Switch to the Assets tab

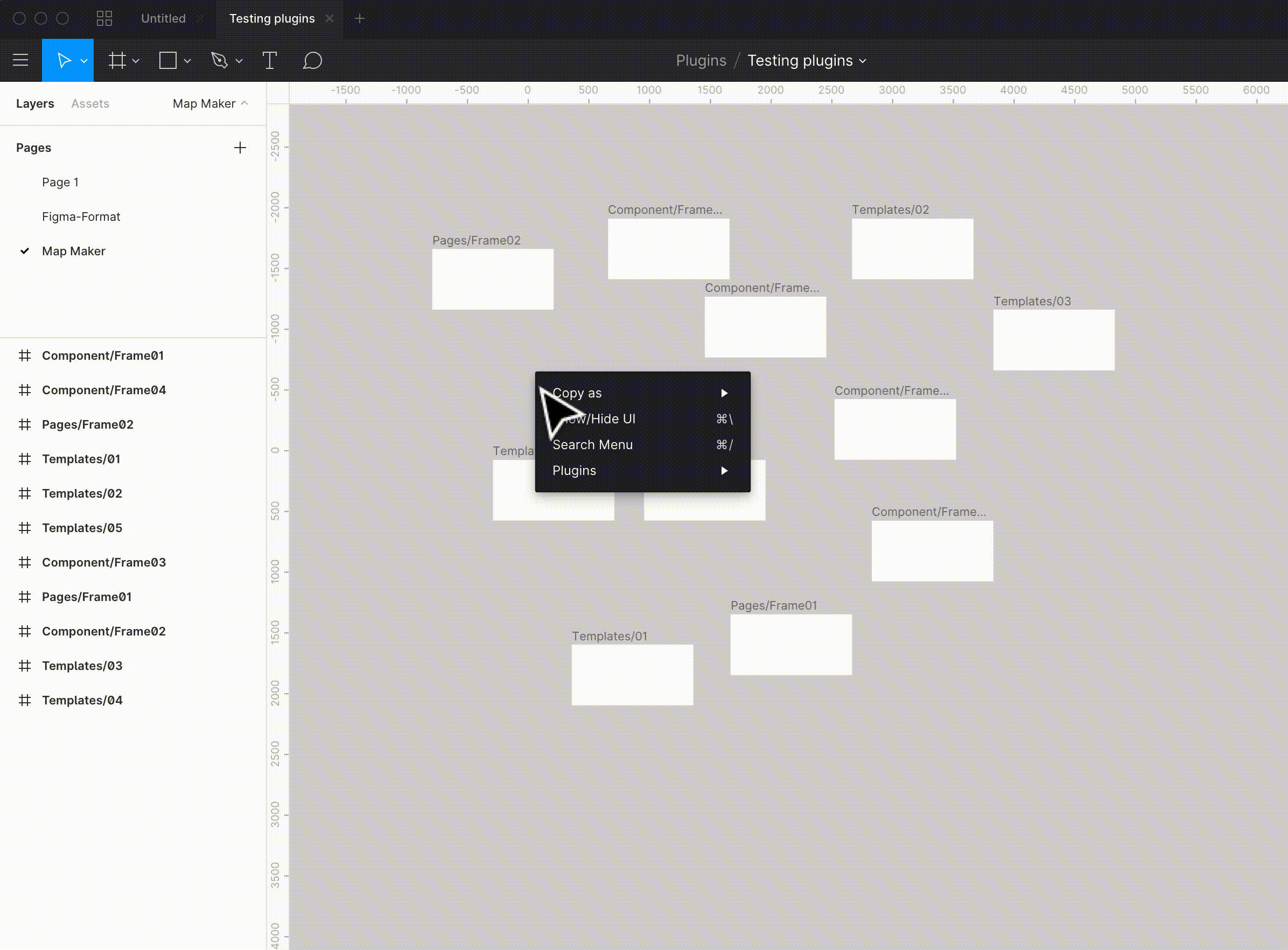[x=90, y=103]
